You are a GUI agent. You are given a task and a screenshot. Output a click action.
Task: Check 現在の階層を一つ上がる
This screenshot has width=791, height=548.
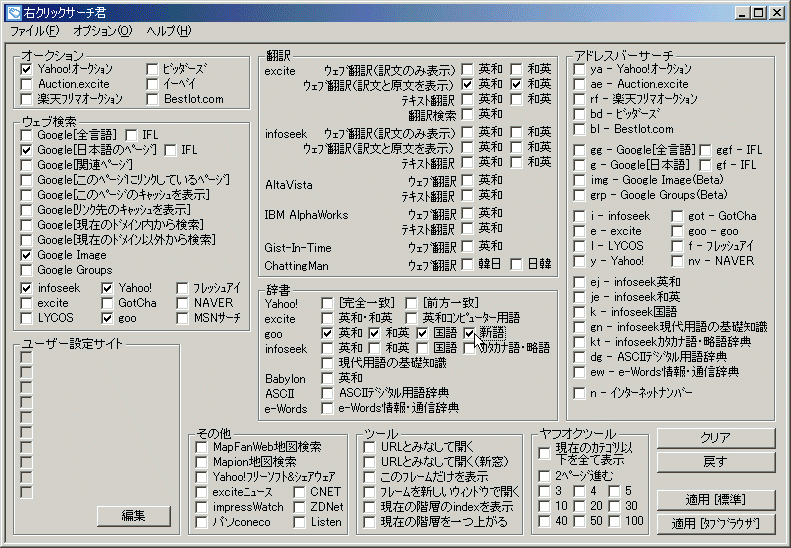[369, 522]
